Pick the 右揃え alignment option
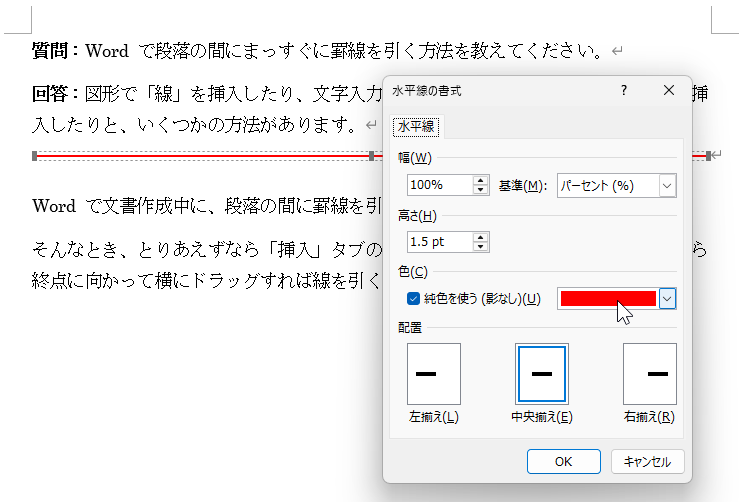 tap(649, 374)
